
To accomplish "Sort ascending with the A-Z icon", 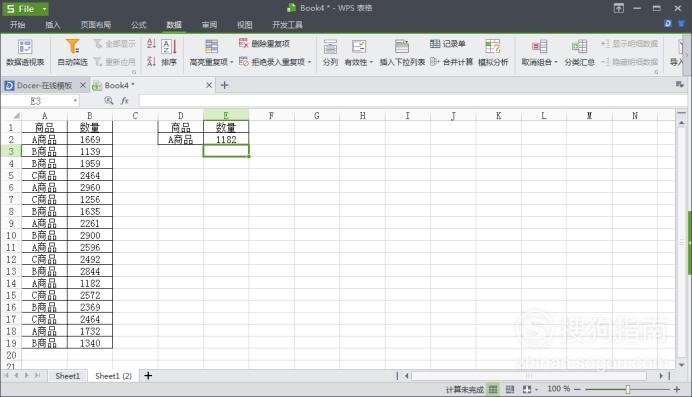I will pos(151,44).
